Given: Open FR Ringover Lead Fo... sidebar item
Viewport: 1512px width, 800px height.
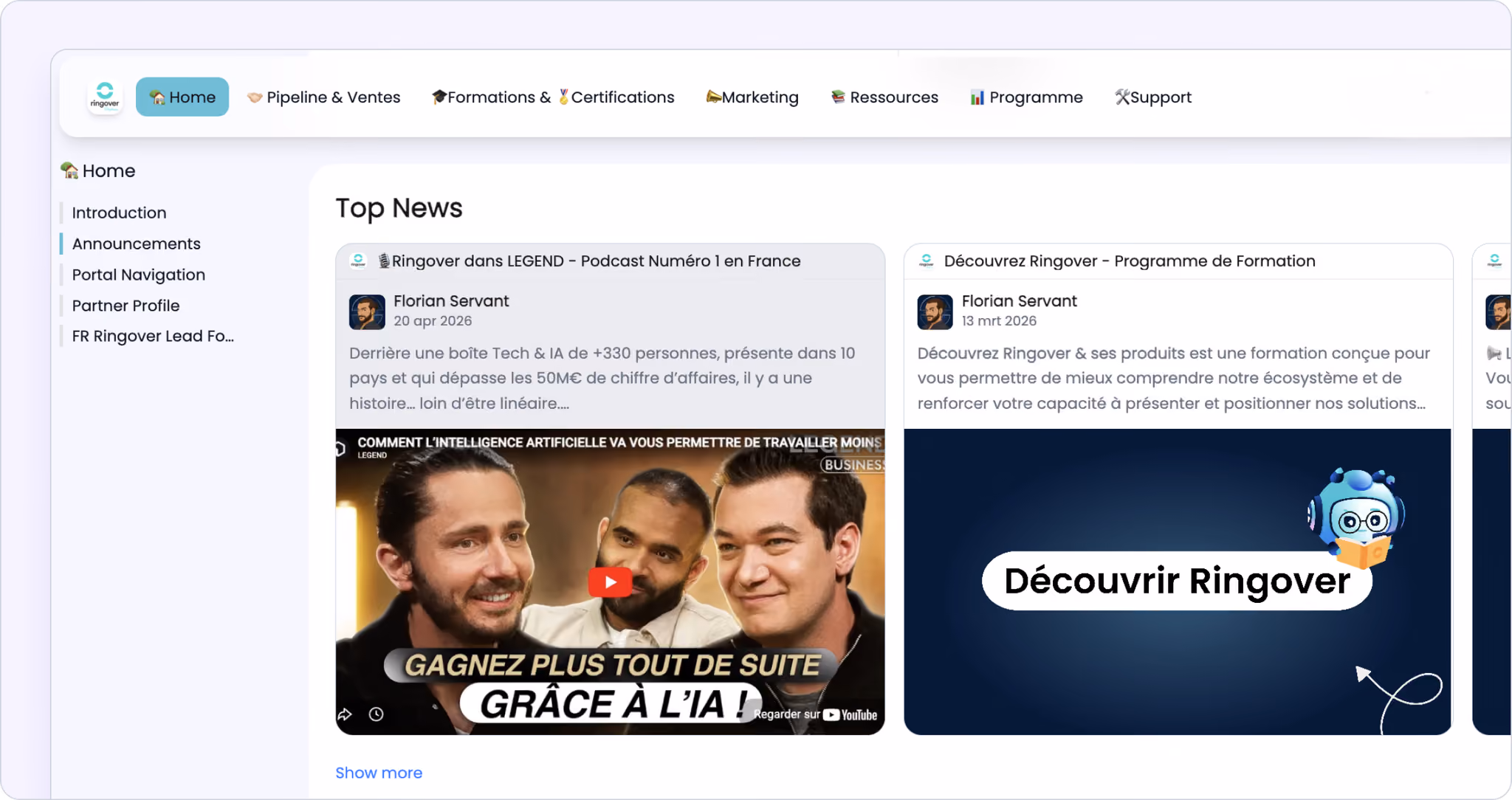Looking at the screenshot, I should [x=153, y=336].
